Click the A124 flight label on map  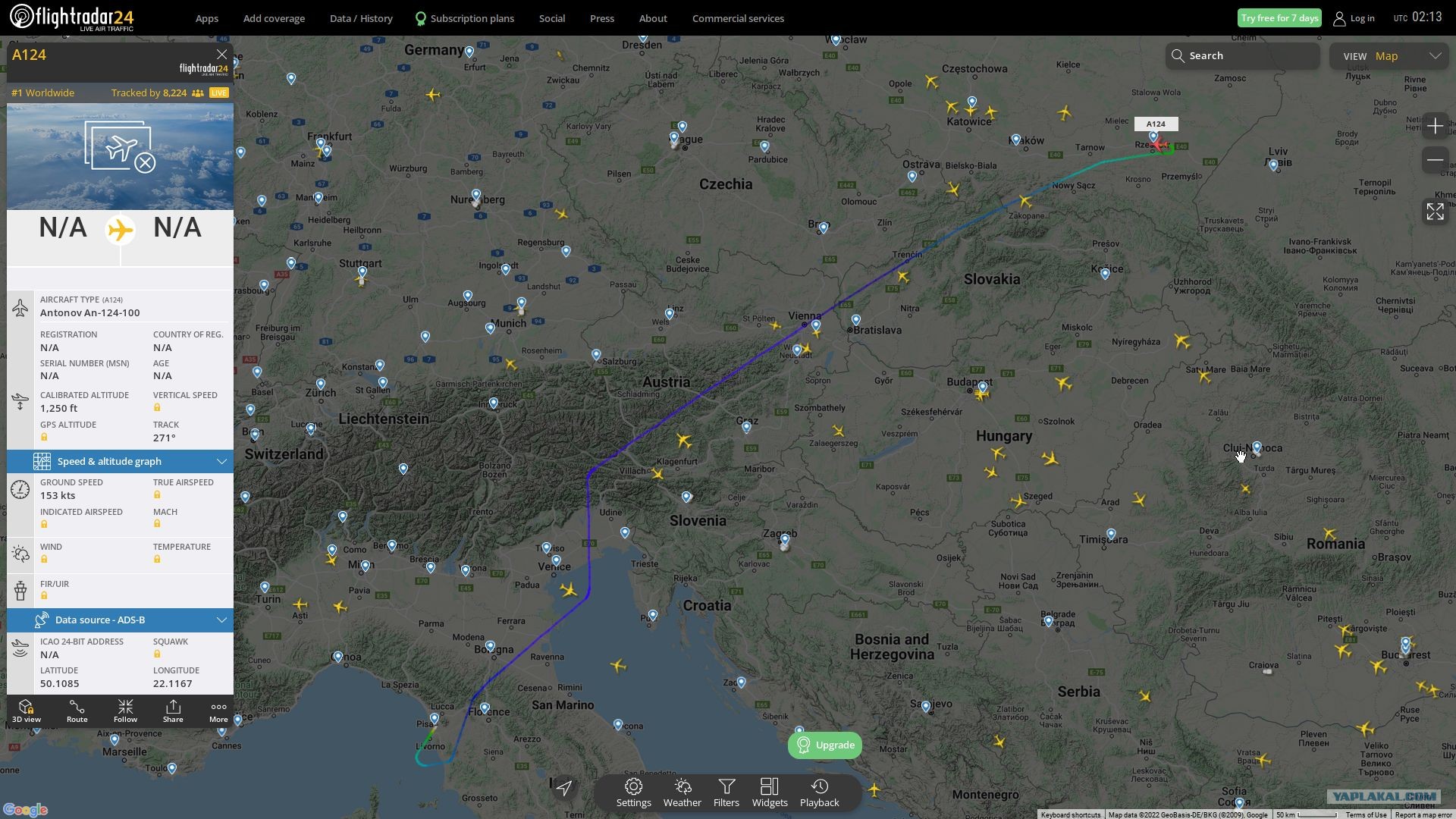pyautogui.click(x=1156, y=124)
